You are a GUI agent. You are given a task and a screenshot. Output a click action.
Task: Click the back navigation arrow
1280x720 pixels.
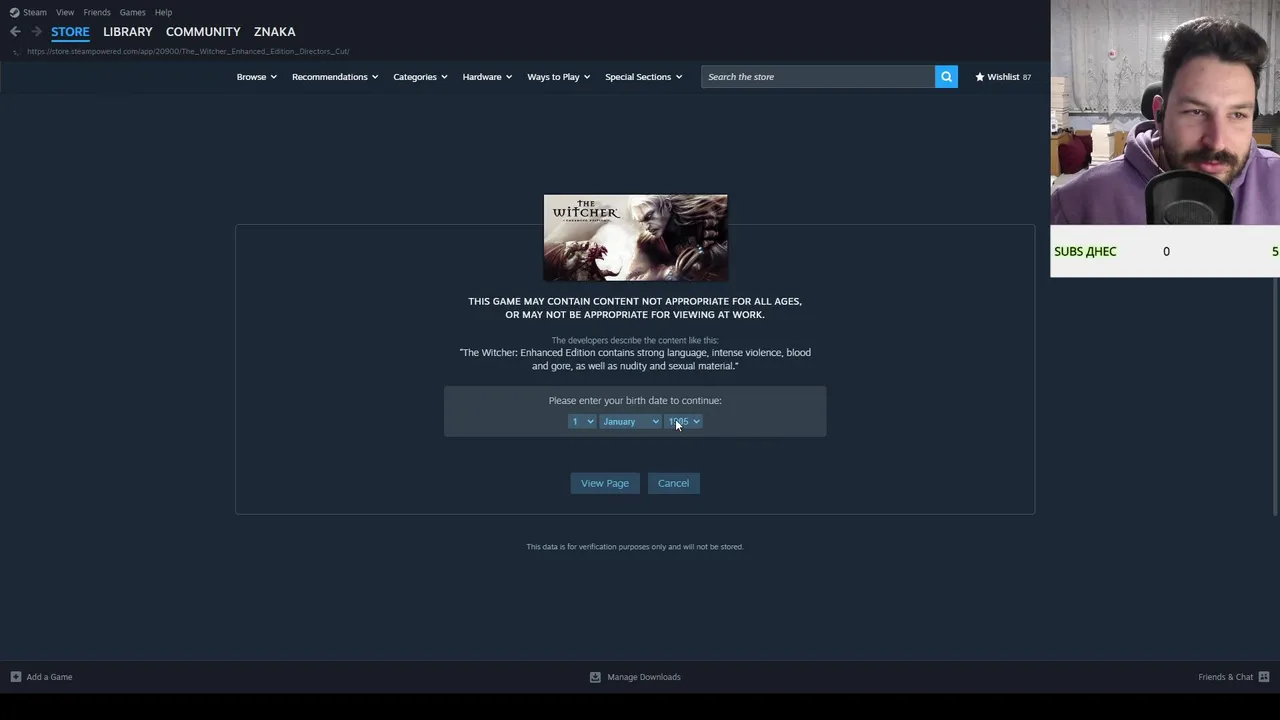pyautogui.click(x=15, y=32)
